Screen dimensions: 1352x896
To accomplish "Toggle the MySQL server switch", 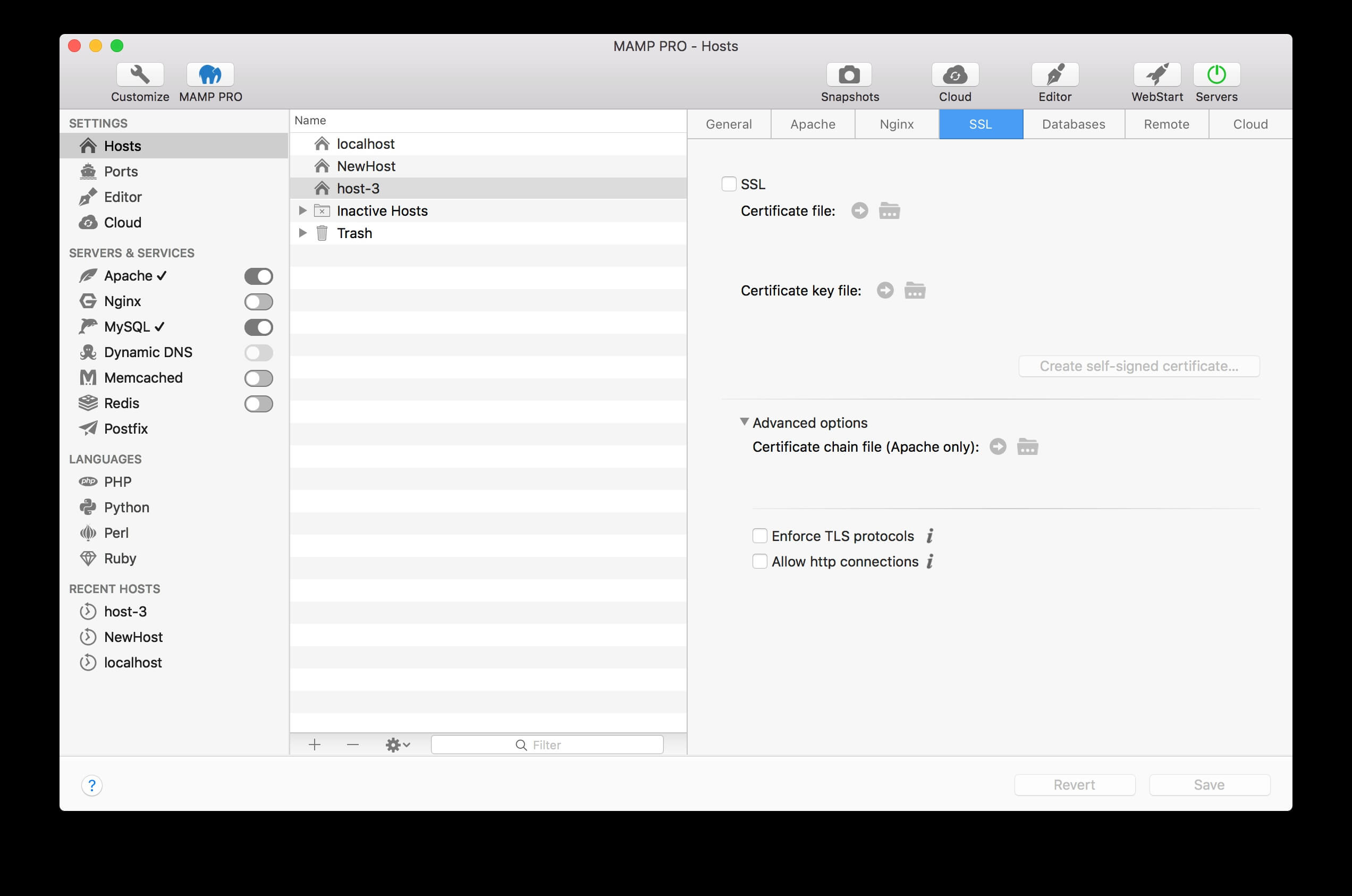I will point(259,327).
